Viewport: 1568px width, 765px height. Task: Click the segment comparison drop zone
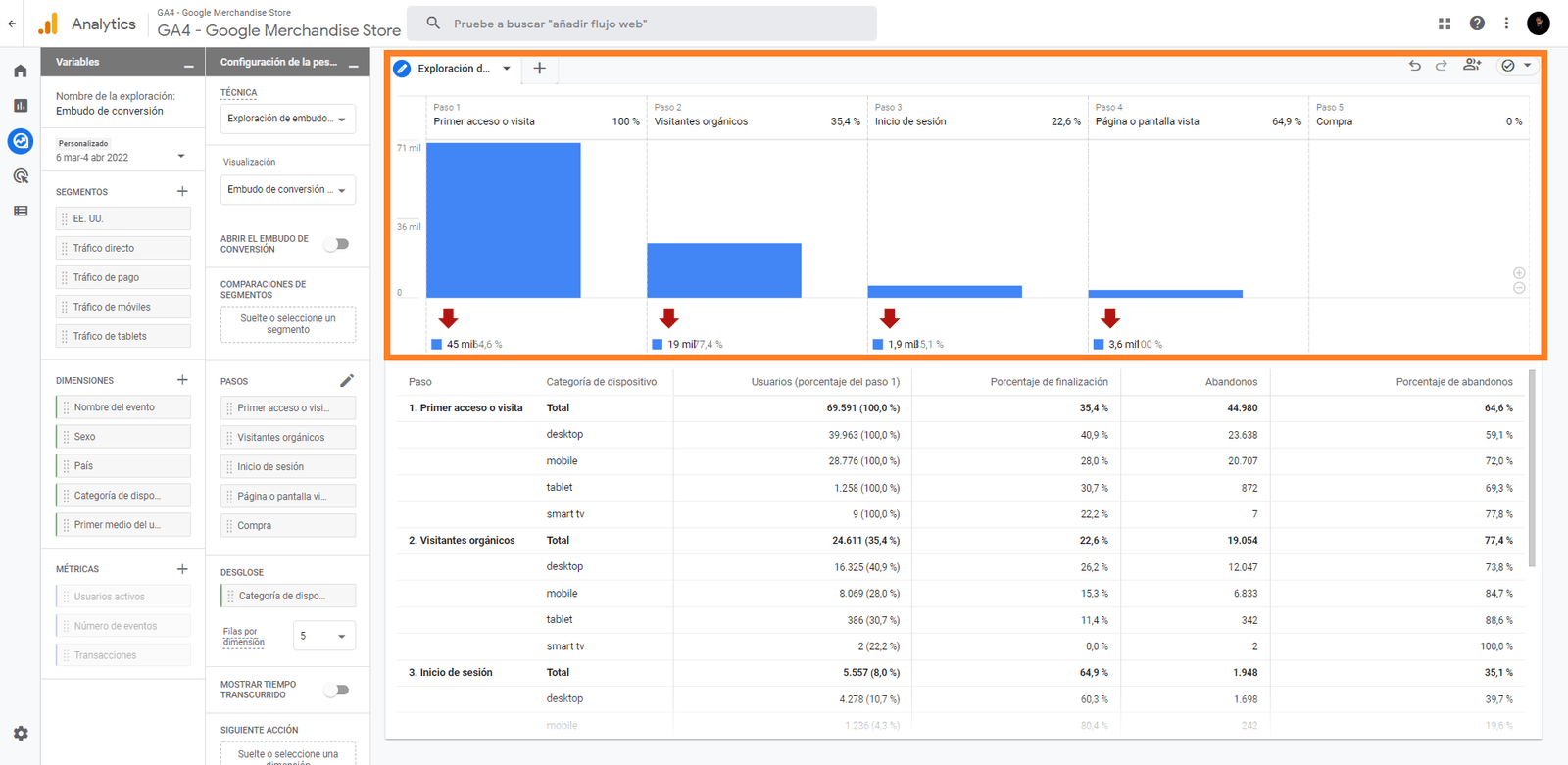(288, 324)
